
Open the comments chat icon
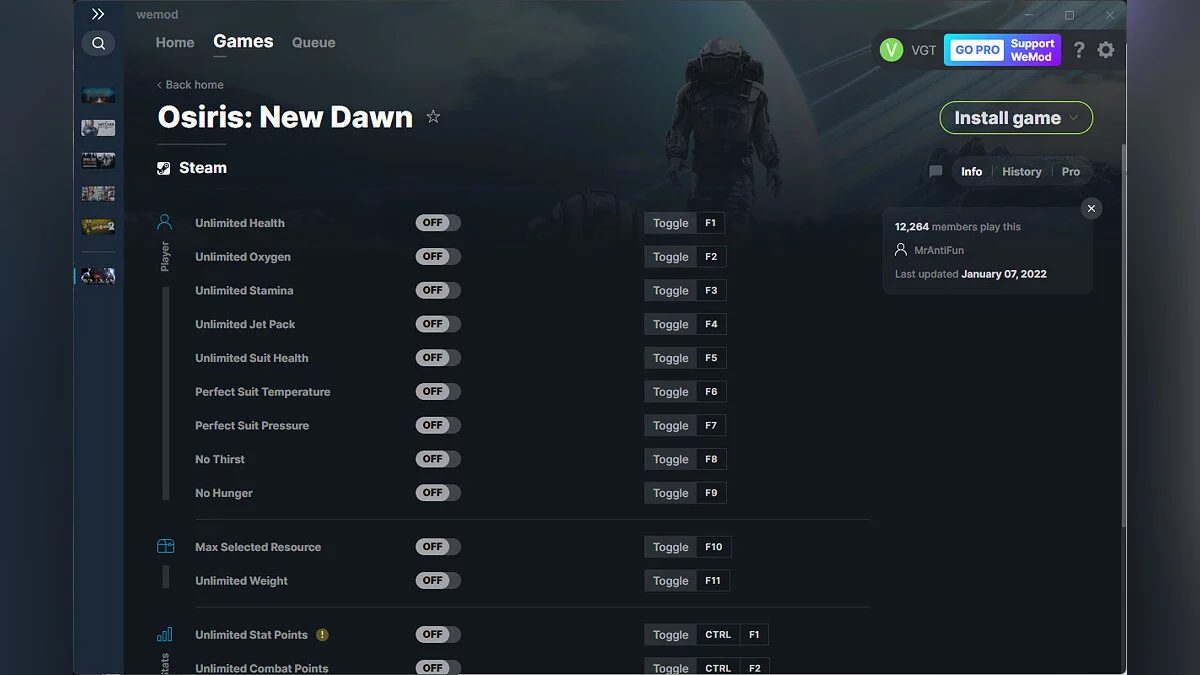[x=936, y=172]
